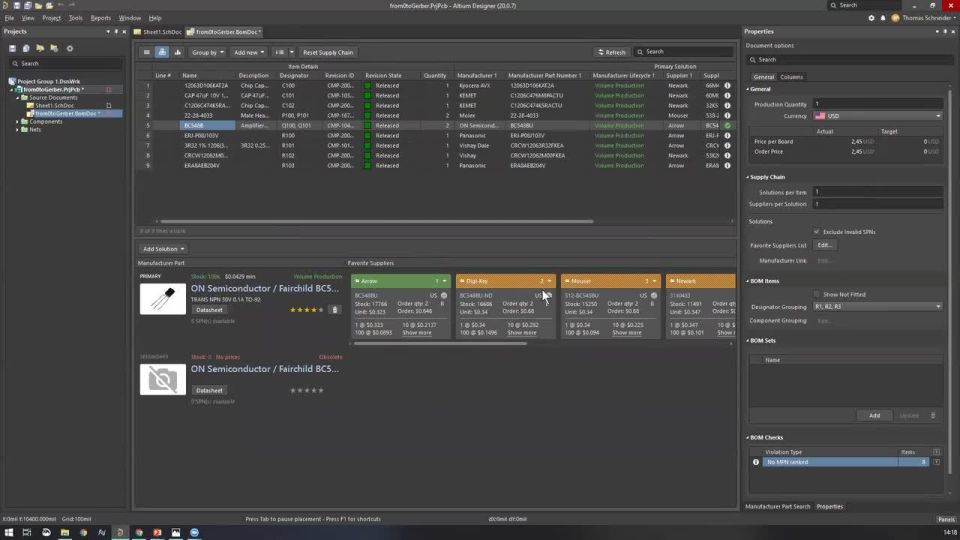This screenshot has height=540, width=960.
Task: Click the Properties panel vertical scrollbar
Action: pyautogui.click(x=950, y=282)
